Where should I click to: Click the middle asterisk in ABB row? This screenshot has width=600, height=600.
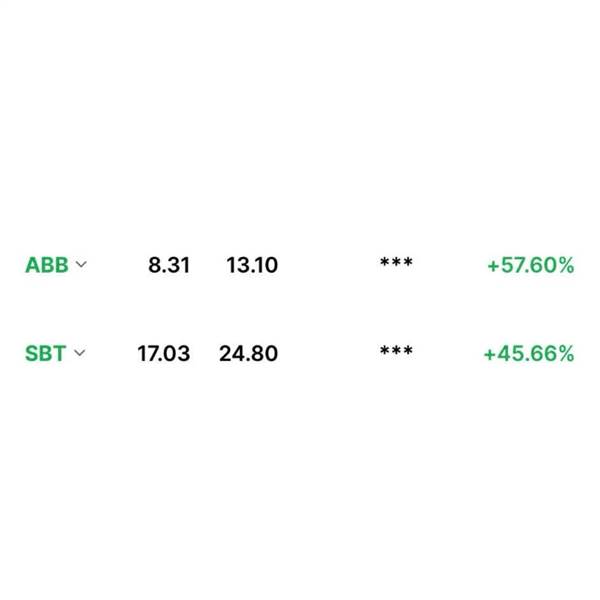(396, 262)
